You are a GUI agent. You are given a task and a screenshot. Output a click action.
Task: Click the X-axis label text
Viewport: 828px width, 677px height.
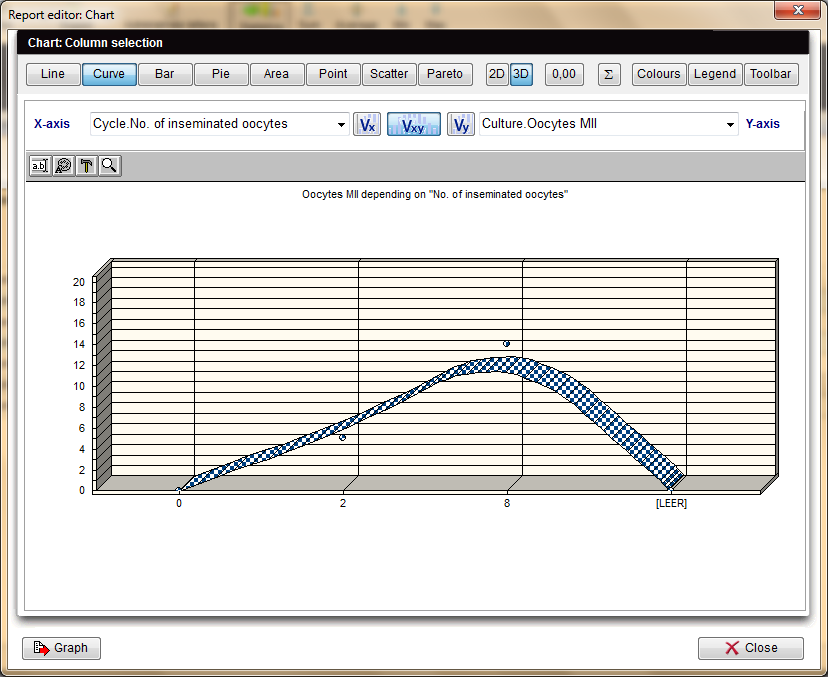click(52, 124)
